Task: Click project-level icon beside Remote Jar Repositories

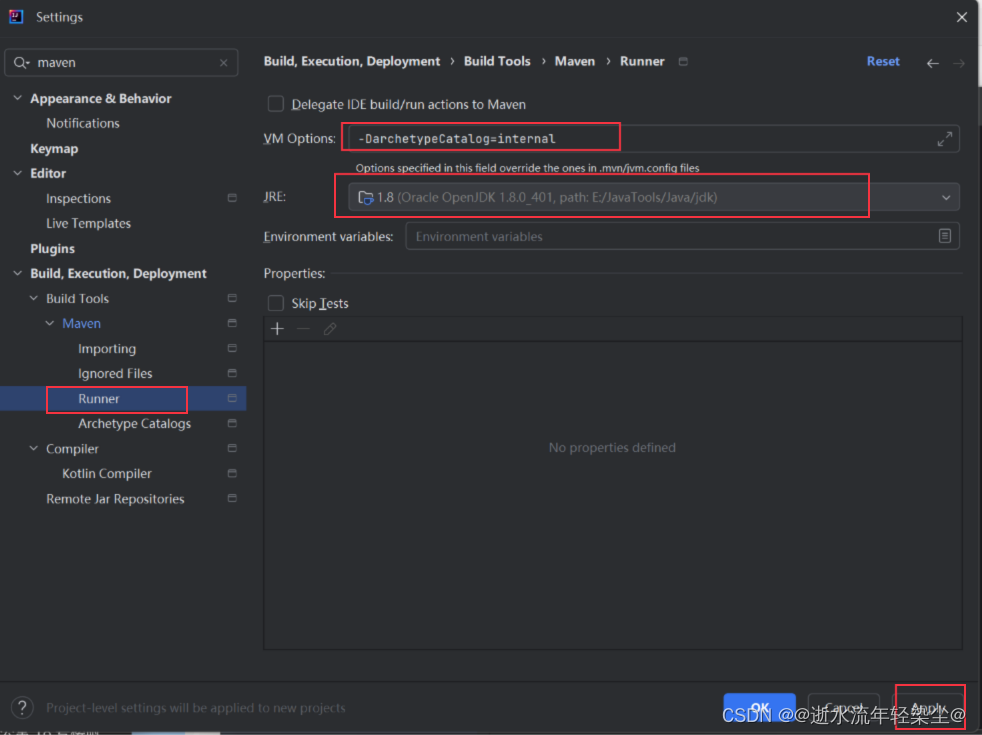Action: point(232,498)
